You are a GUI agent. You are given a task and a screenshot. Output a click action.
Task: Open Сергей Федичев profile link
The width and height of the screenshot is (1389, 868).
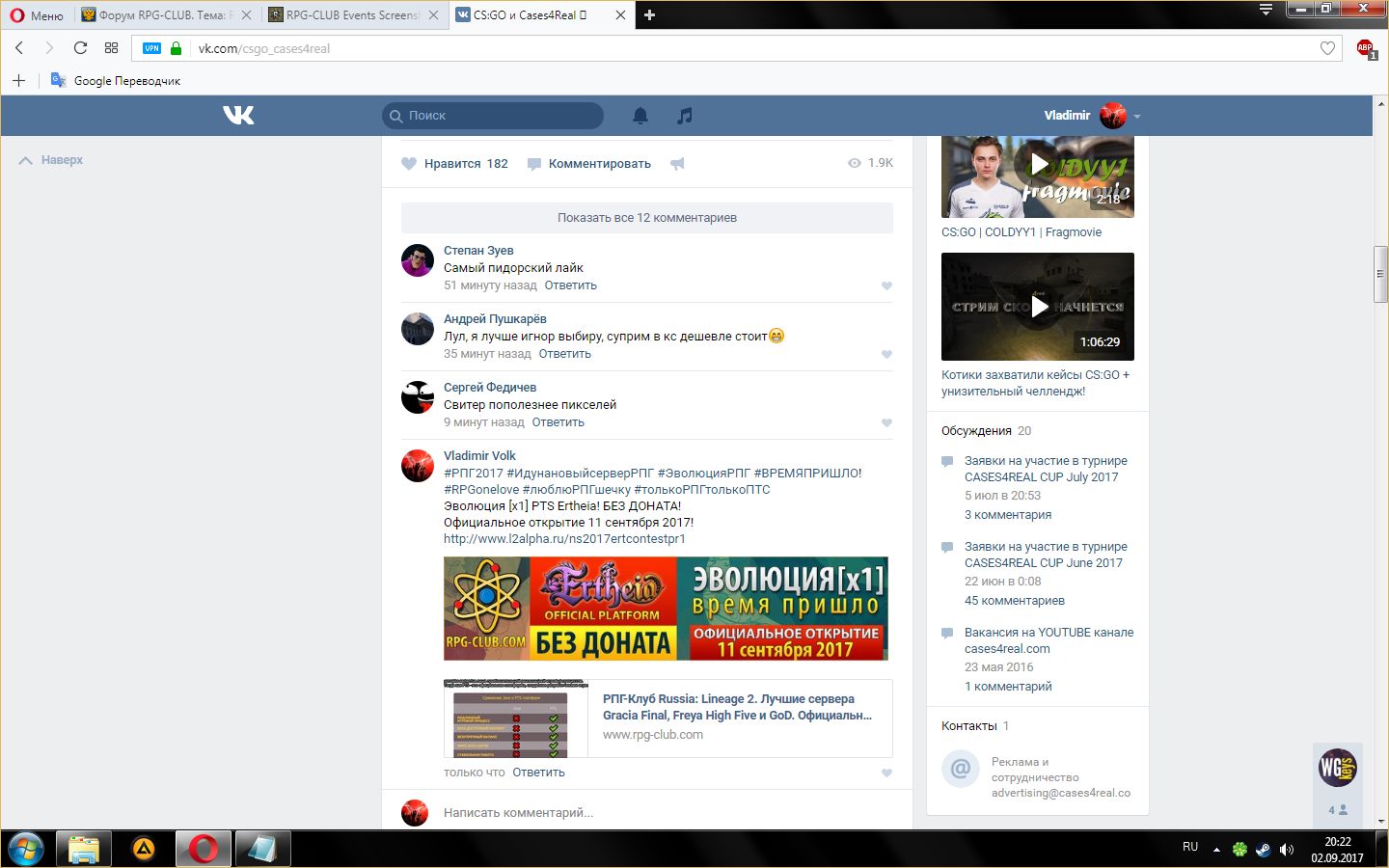point(490,388)
